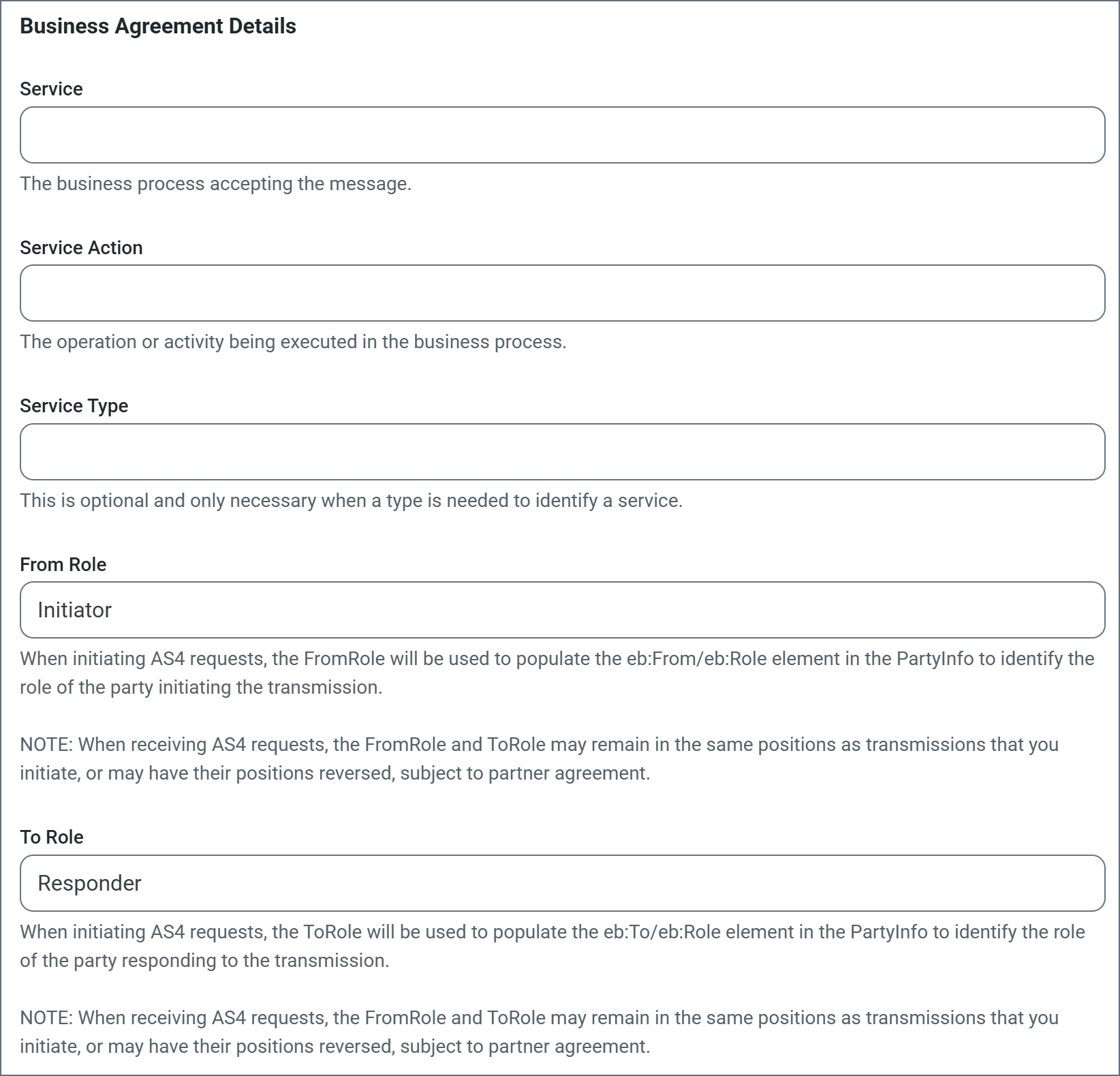
Task: Click the Business Agreement Details heading
Action: [158, 26]
